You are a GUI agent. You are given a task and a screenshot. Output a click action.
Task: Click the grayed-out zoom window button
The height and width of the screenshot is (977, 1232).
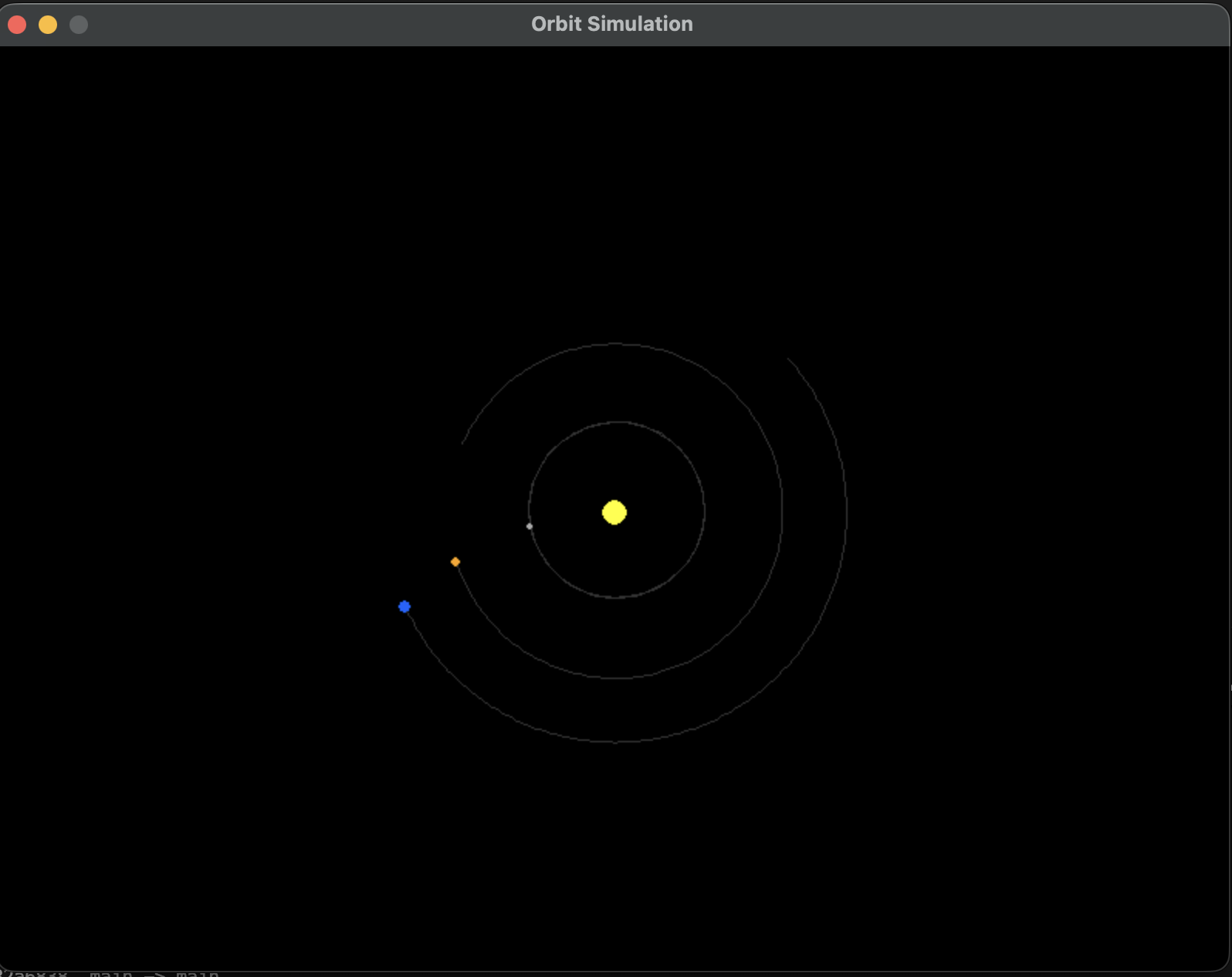79,25
